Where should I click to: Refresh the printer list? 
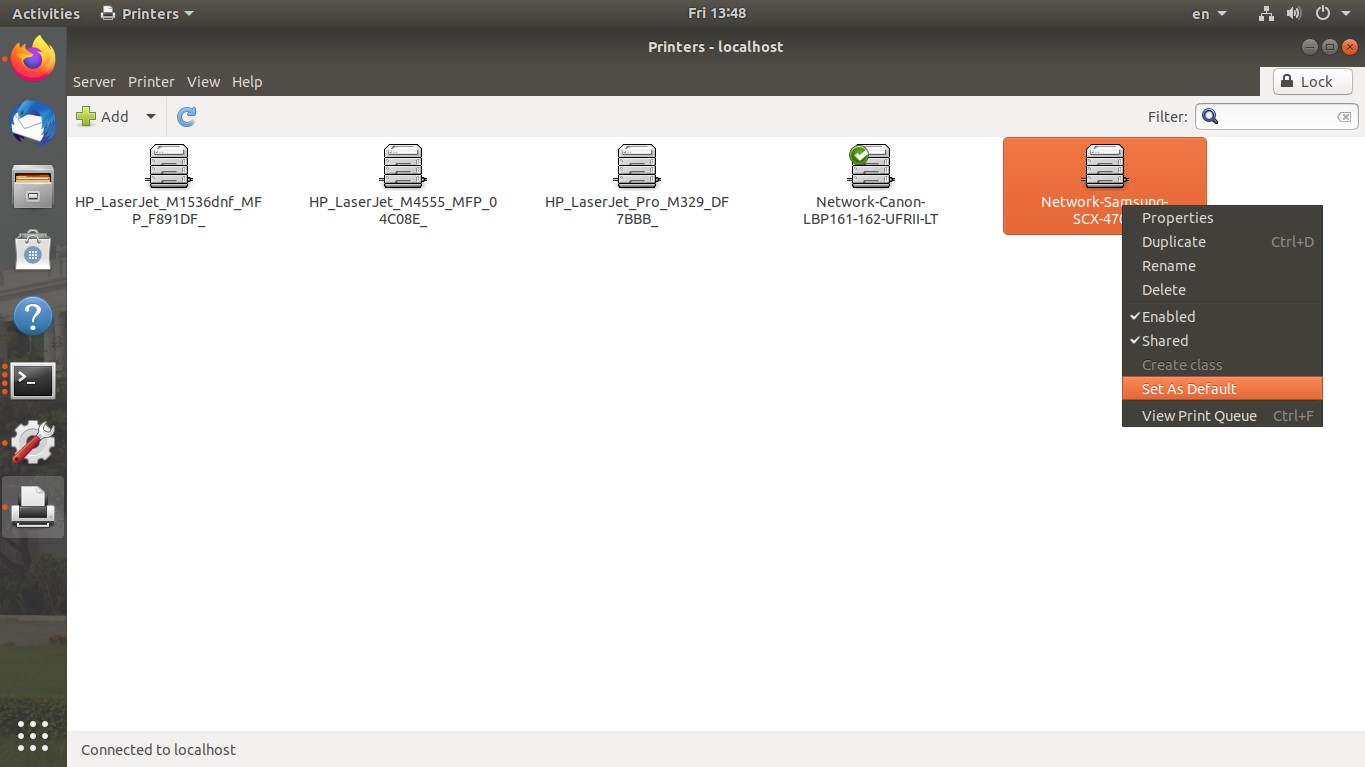186,116
